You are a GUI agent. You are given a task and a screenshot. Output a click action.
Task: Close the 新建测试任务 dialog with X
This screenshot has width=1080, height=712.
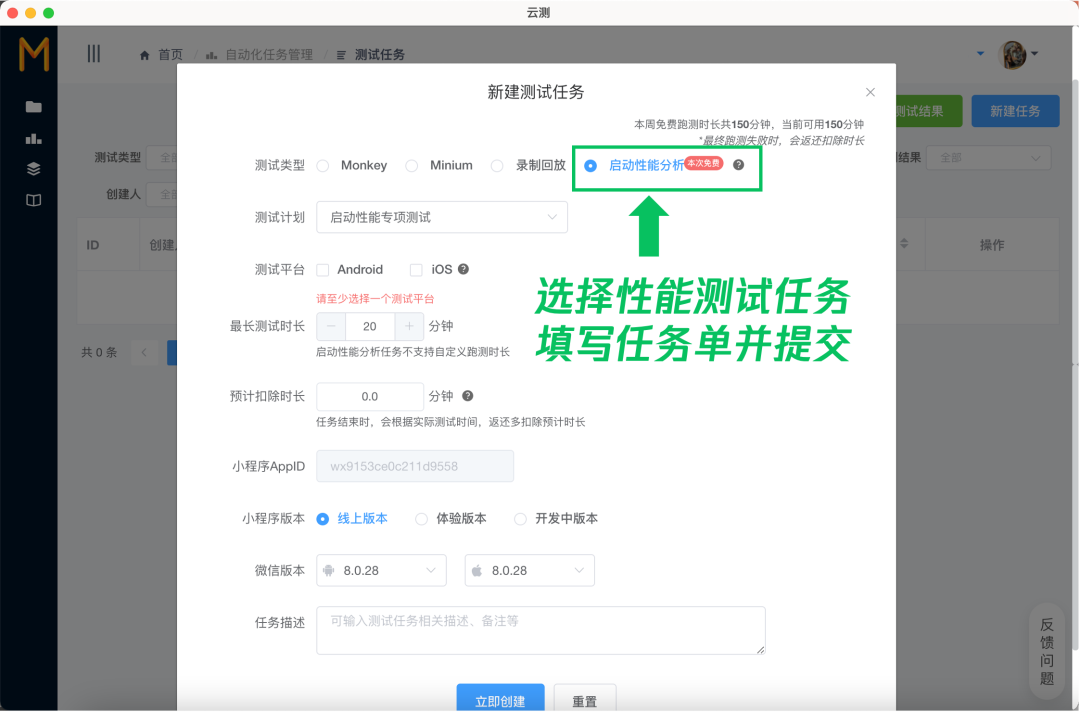[870, 92]
